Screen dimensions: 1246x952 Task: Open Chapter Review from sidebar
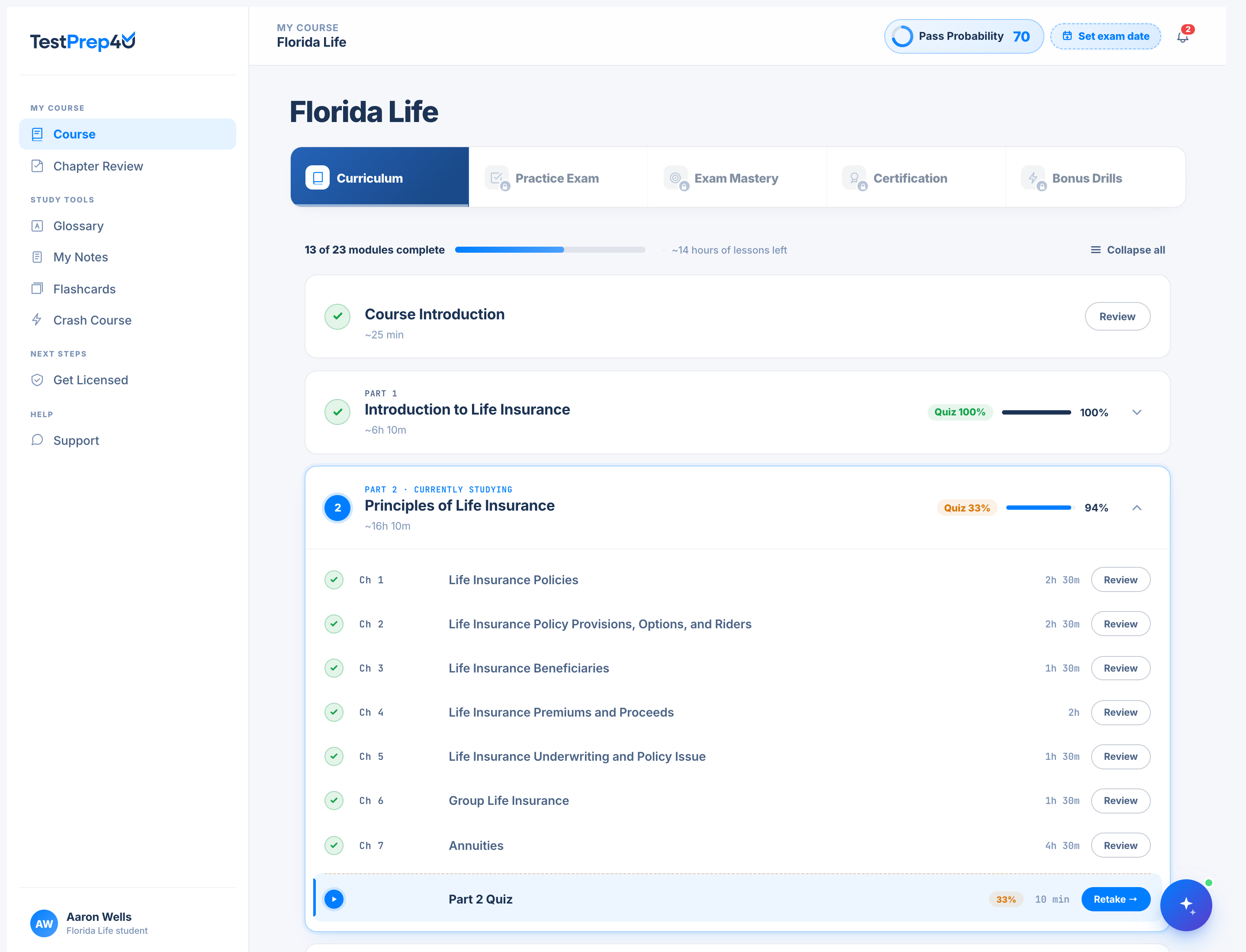[x=128, y=166]
